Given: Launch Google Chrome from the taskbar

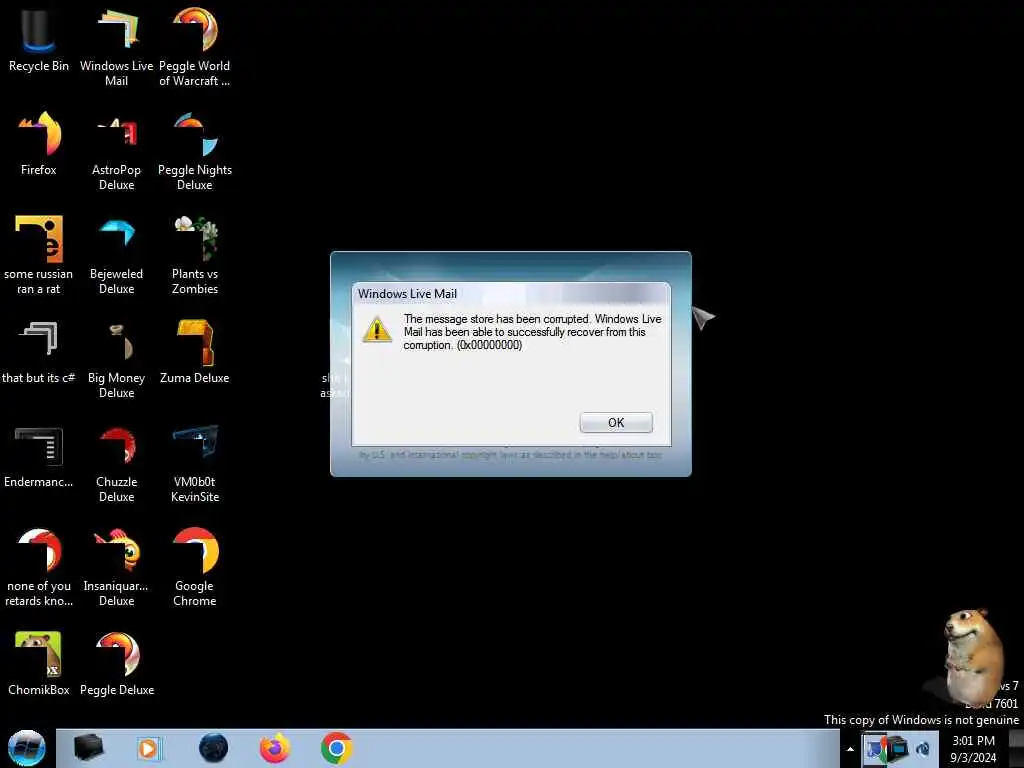Looking at the screenshot, I should click(x=336, y=748).
